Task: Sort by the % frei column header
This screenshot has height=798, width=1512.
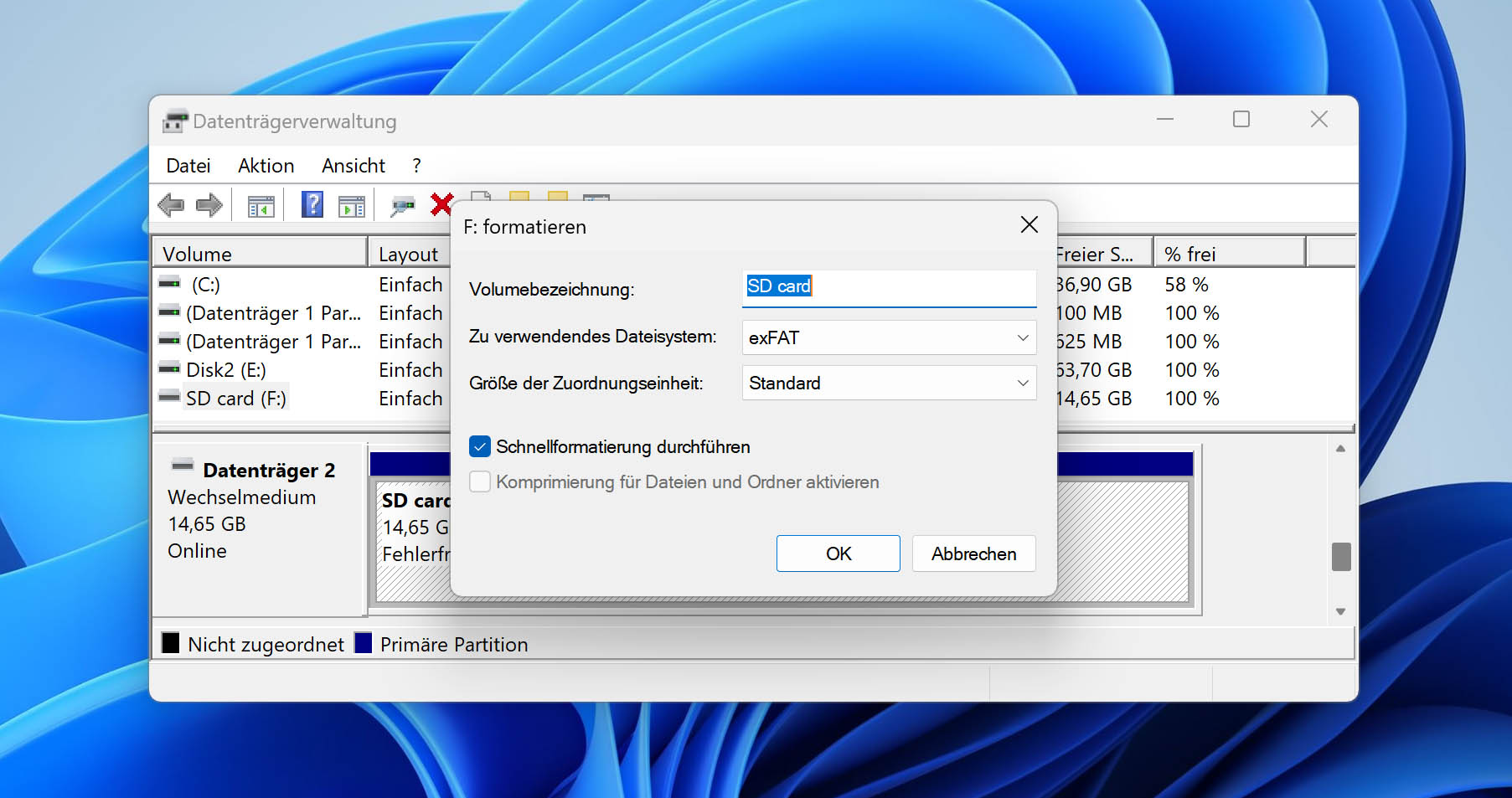Action: [x=1230, y=254]
